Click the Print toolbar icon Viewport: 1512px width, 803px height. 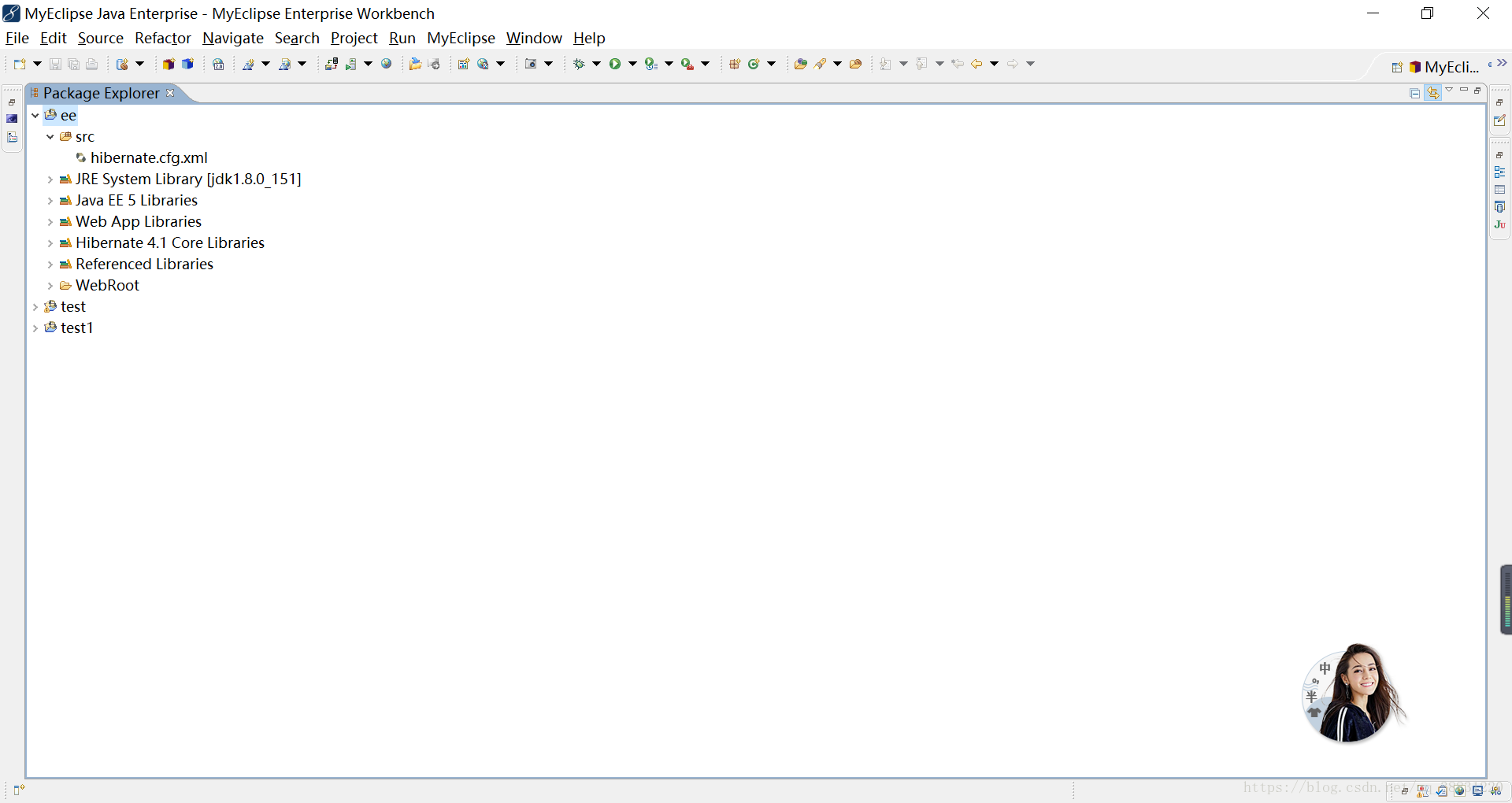[x=91, y=64]
